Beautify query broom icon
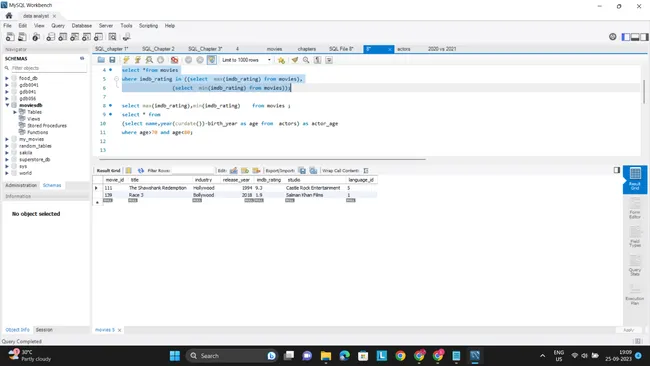The height and width of the screenshot is (366, 650). [295, 60]
